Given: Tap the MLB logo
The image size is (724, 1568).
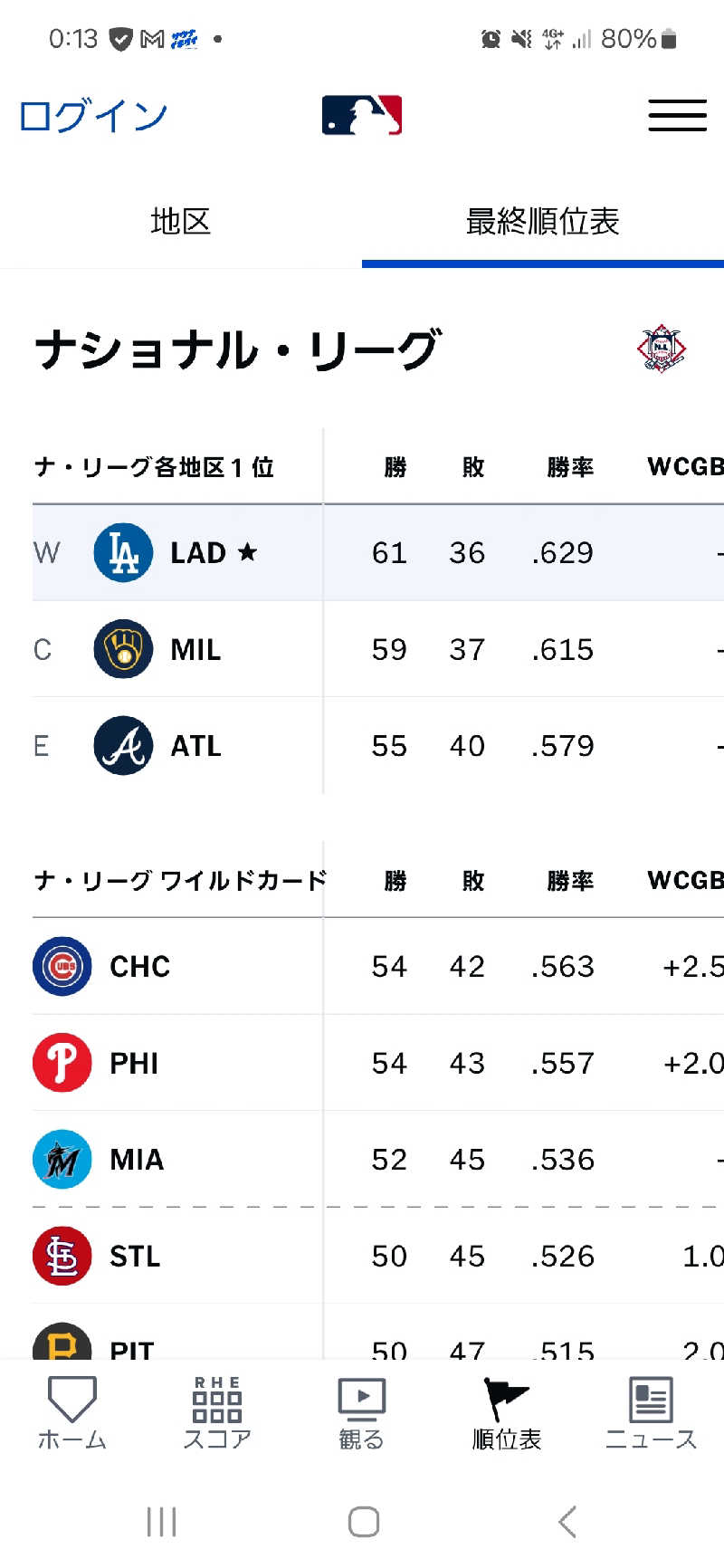Looking at the screenshot, I should [x=362, y=115].
